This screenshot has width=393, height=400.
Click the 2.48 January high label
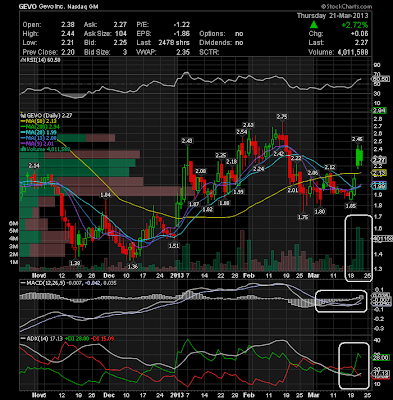(187, 141)
